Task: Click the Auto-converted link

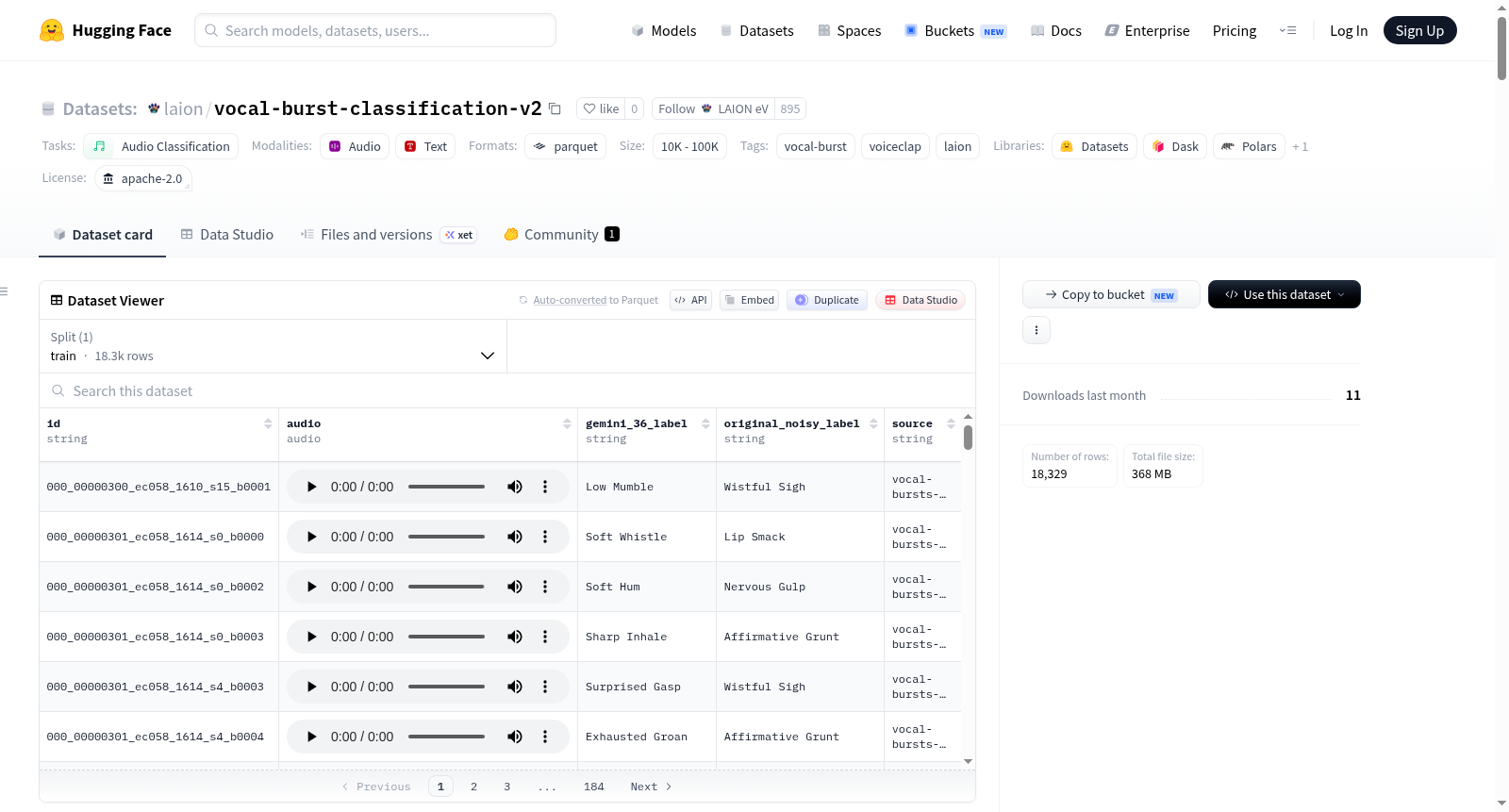Action: [x=570, y=301]
